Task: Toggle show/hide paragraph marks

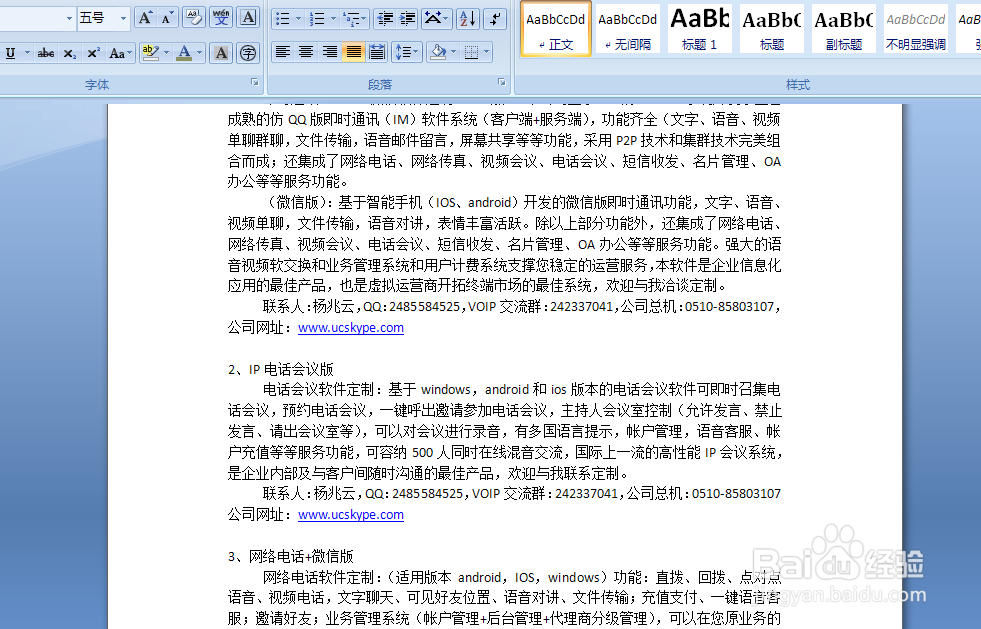Action: (x=496, y=18)
